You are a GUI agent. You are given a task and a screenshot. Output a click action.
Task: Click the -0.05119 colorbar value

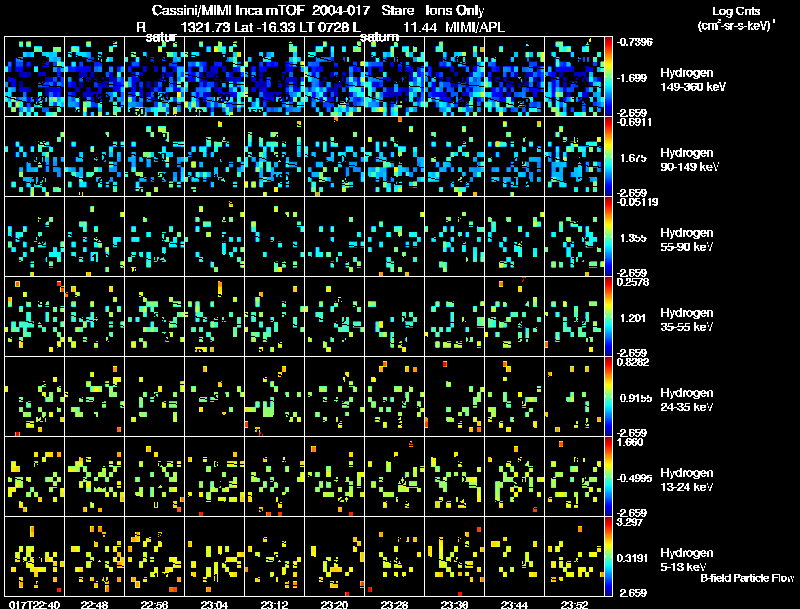637,202
